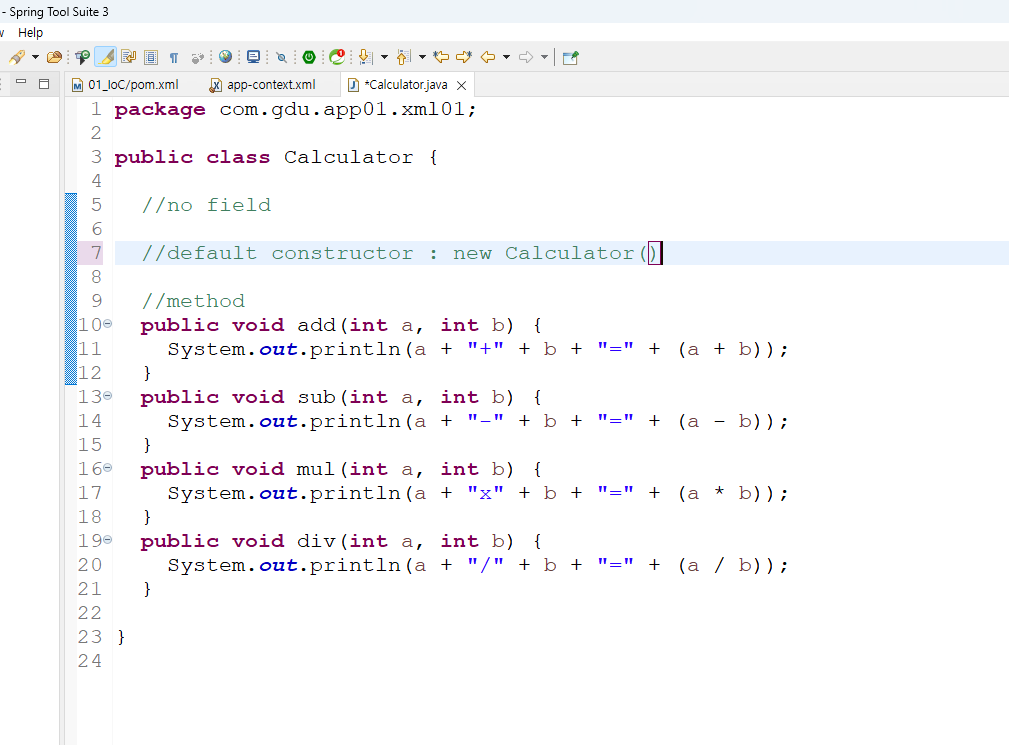Viewport: 1009px width, 745px height.
Task: Click the '//default constructor' comment line
Action: click(x=400, y=253)
